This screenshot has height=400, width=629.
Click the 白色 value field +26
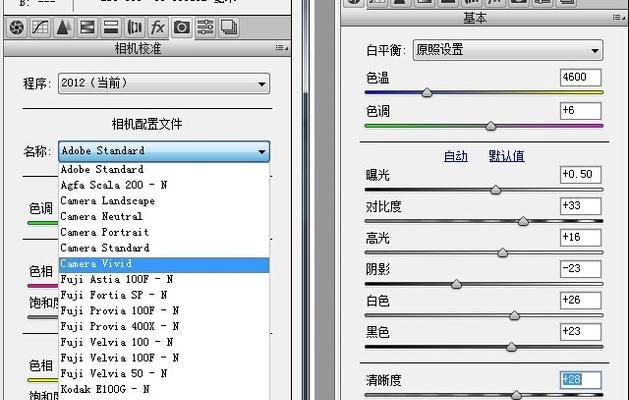(580, 301)
